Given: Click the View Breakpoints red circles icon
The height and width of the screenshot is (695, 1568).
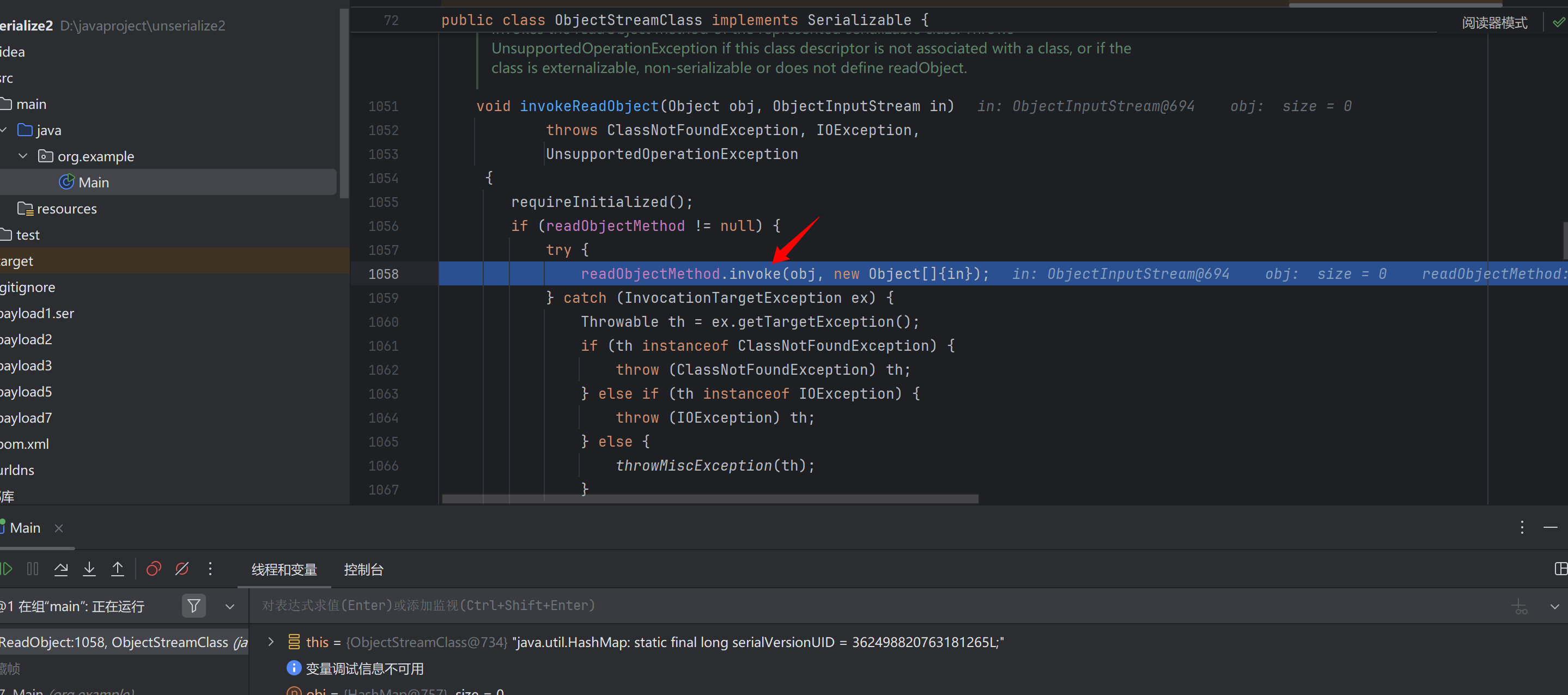Looking at the screenshot, I should (154, 569).
